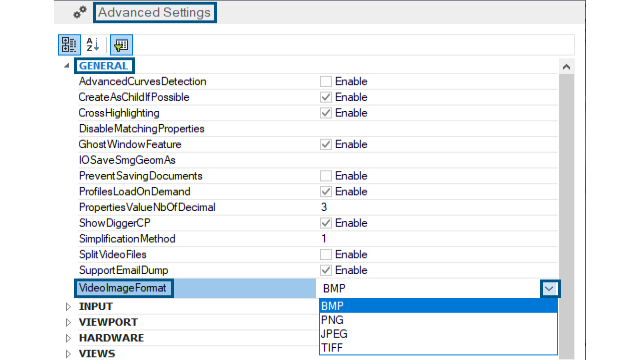Collapse the GENERAL category
Viewport: 640px width, 360px height.
[x=67, y=66]
